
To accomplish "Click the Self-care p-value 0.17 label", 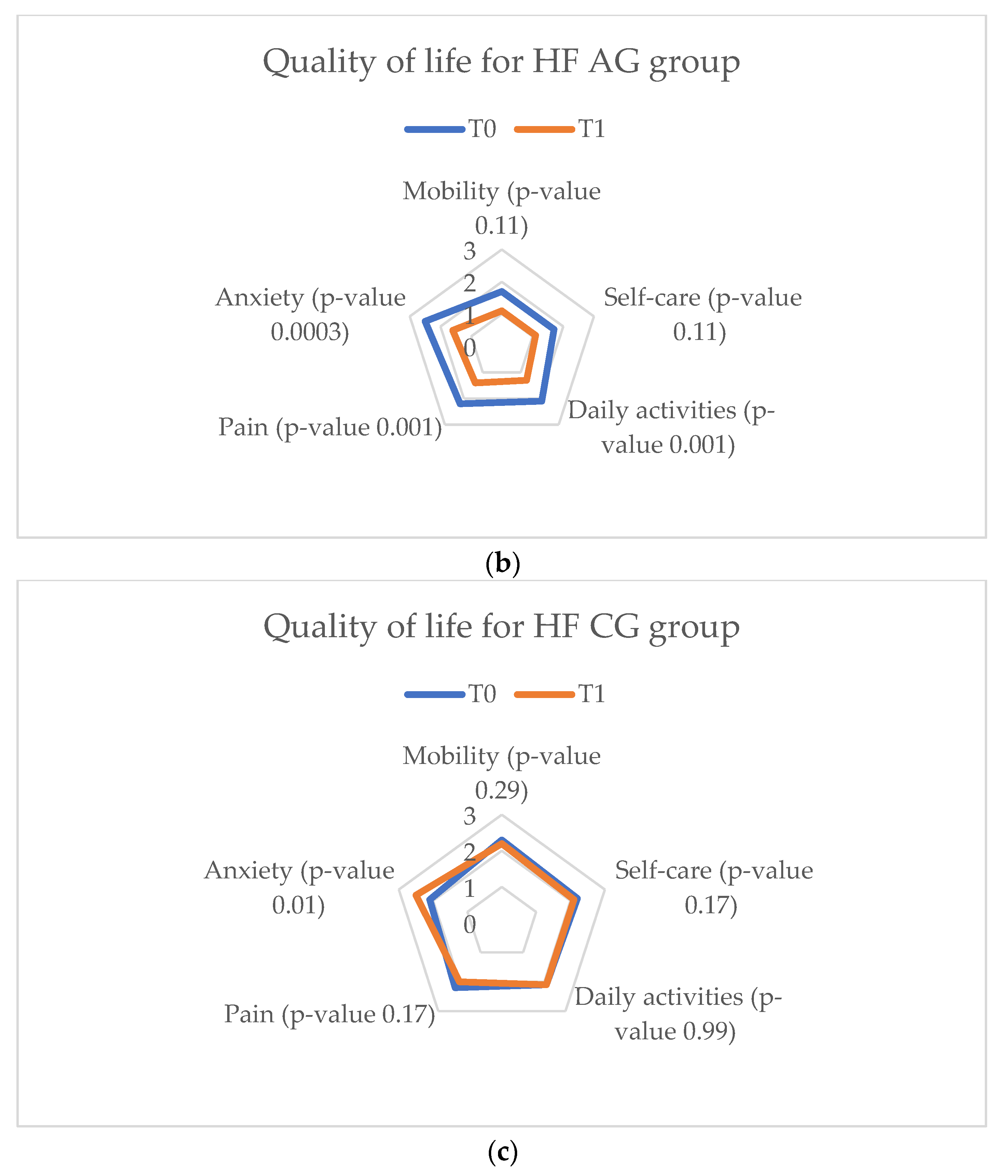I will click(714, 887).
